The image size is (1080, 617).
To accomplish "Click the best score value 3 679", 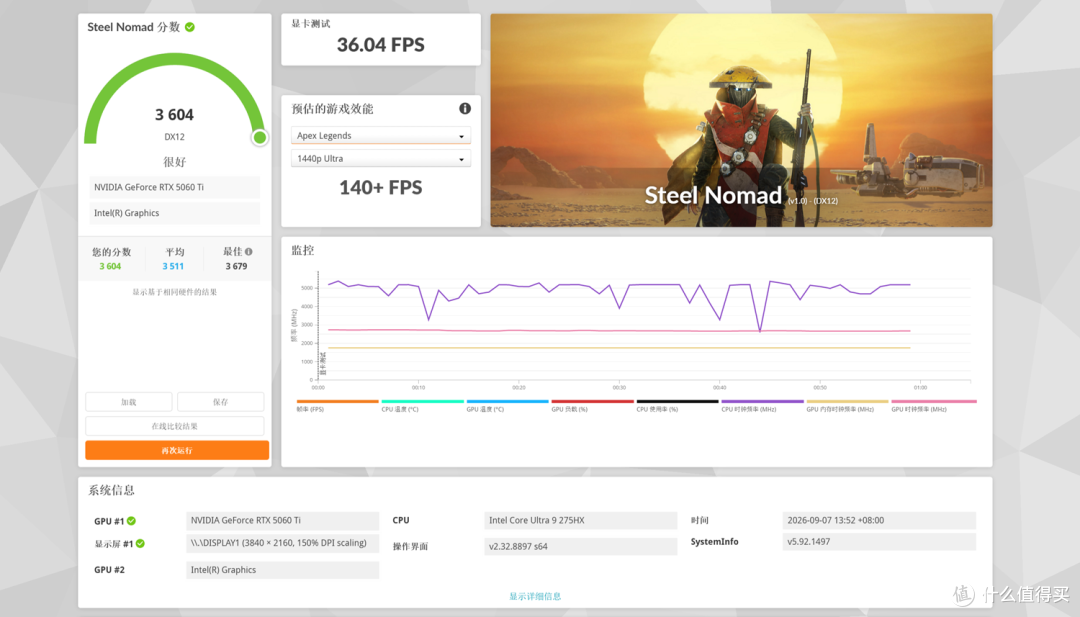I will coord(236,266).
